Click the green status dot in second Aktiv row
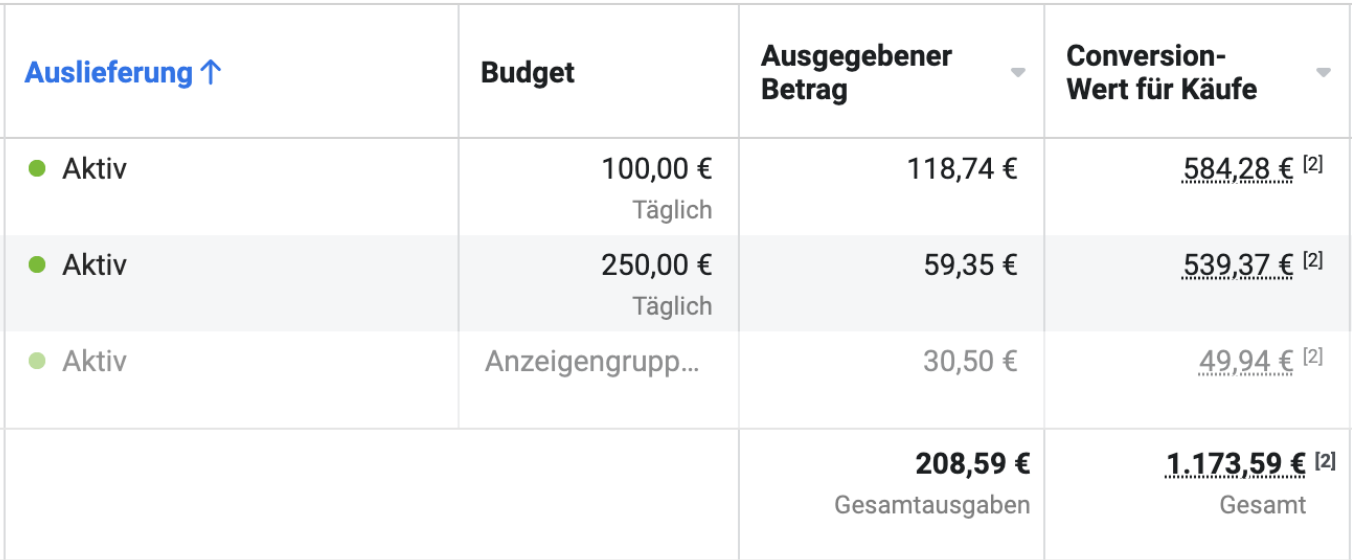Image resolution: width=1352 pixels, height=560 pixels. coord(37,265)
